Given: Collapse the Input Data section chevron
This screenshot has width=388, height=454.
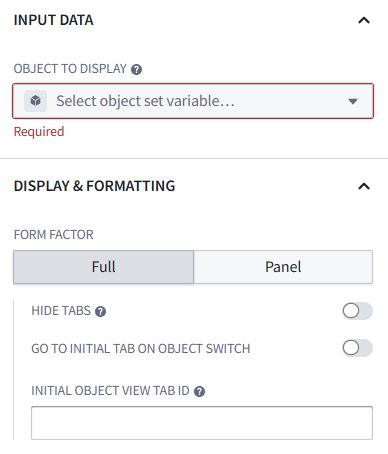Looking at the screenshot, I should click(x=364, y=21).
